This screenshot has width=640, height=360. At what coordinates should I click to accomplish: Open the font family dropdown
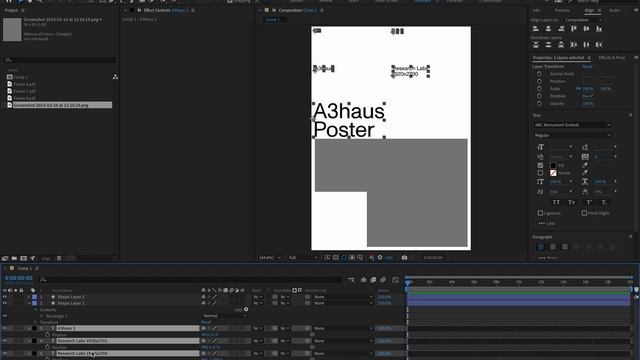(x=572, y=125)
